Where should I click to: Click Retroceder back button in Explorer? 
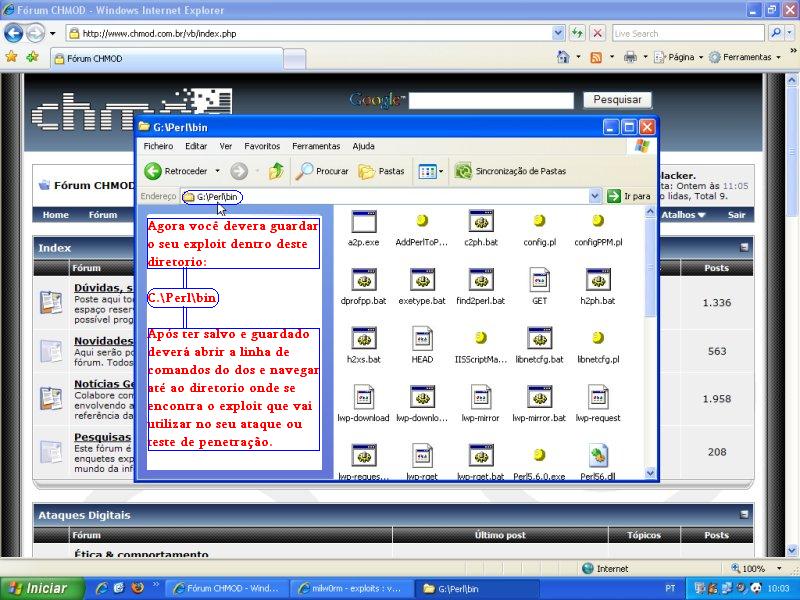pos(176,171)
